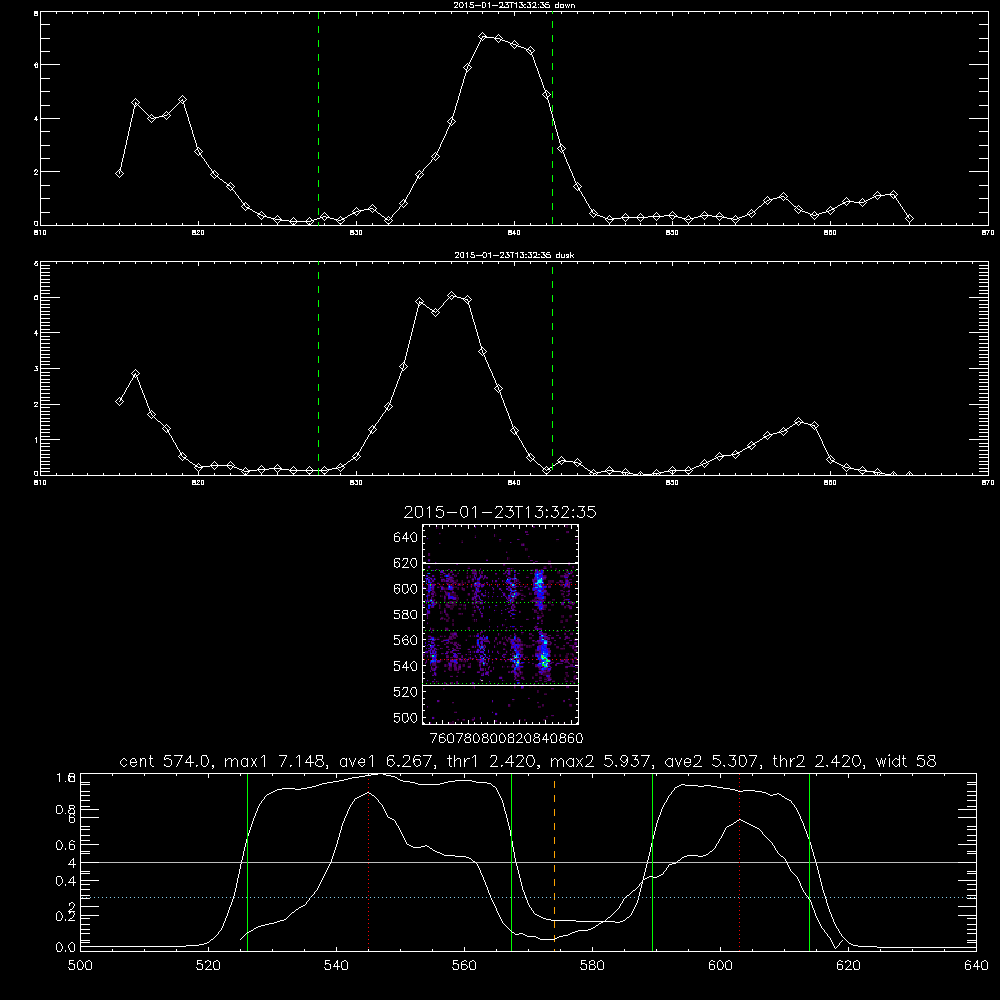Viewport: 1000px width, 1000px height.
Task: Click the left green dashed line in dusk plot
Action: 318,369
